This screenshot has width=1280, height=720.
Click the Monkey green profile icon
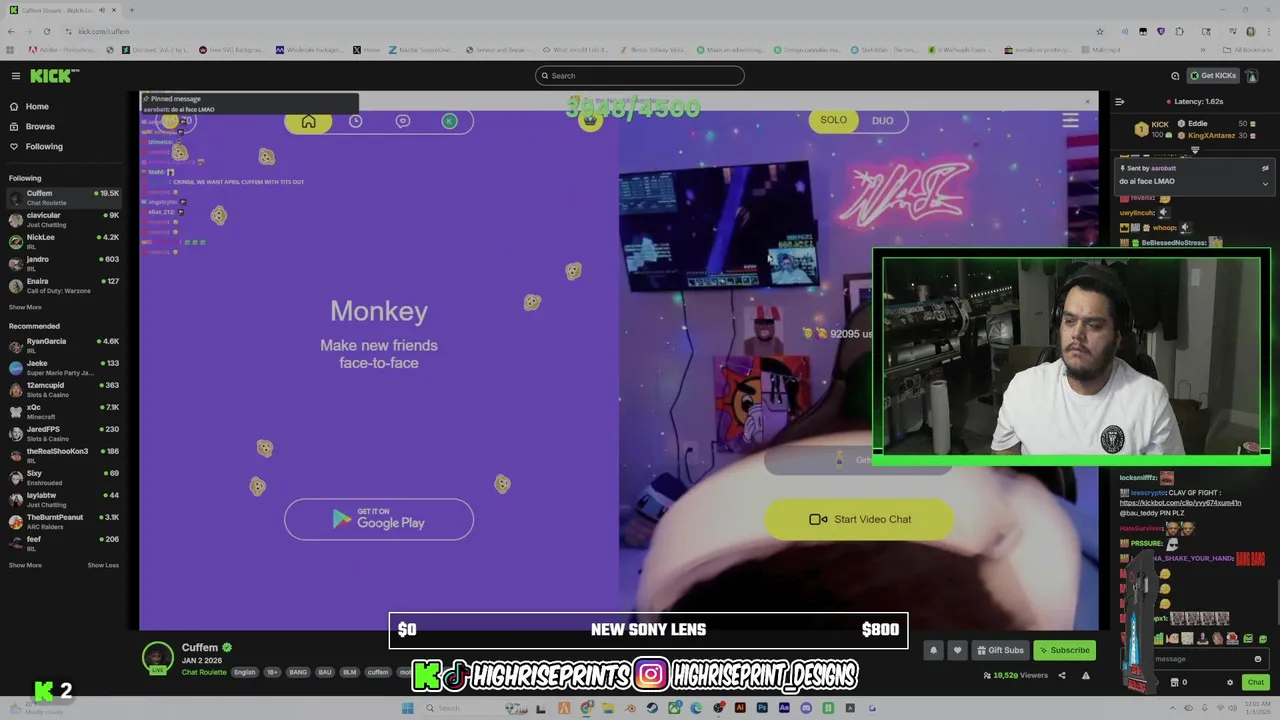click(x=449, y=121)
